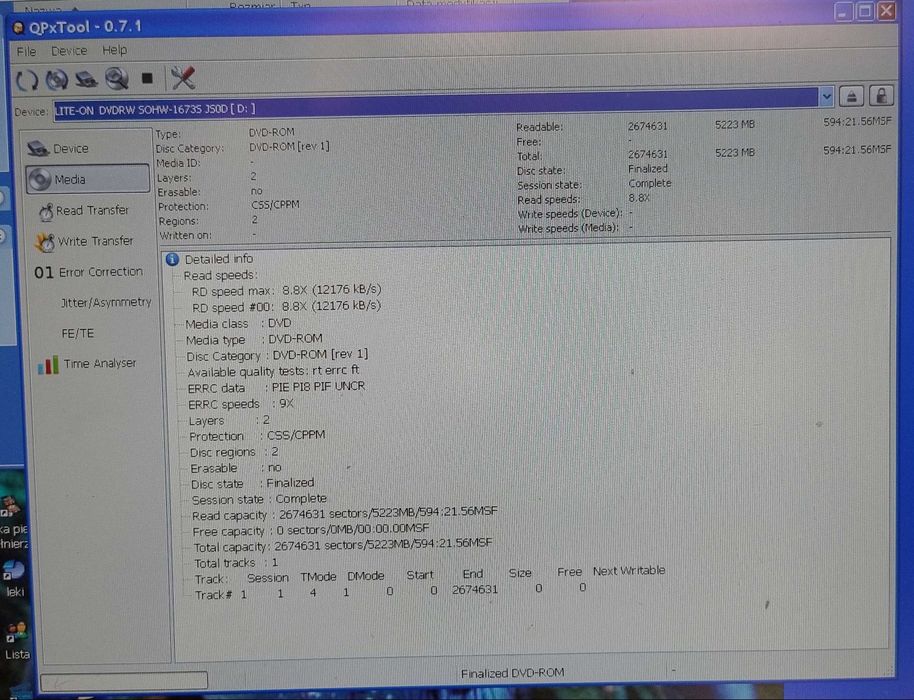Click the Readable 2674631 sectors value
This screenshot has width=914, height=700.
(648, 126)
